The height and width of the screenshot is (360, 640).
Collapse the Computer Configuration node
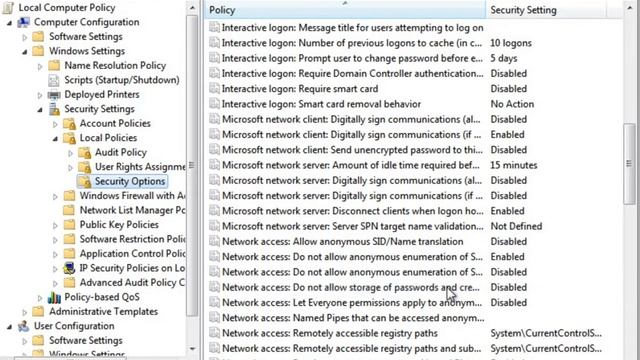[x=9, y=23]
